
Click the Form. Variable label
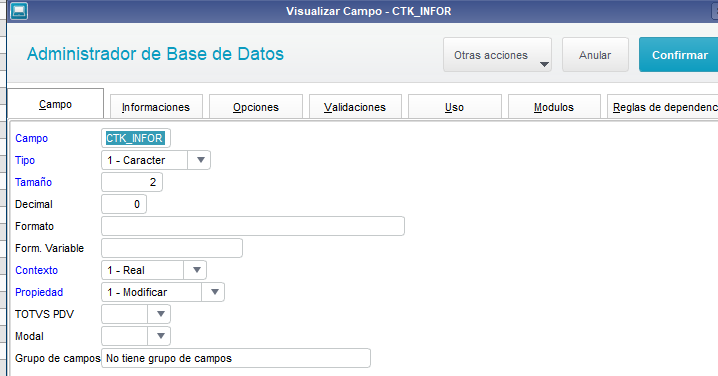49,248
